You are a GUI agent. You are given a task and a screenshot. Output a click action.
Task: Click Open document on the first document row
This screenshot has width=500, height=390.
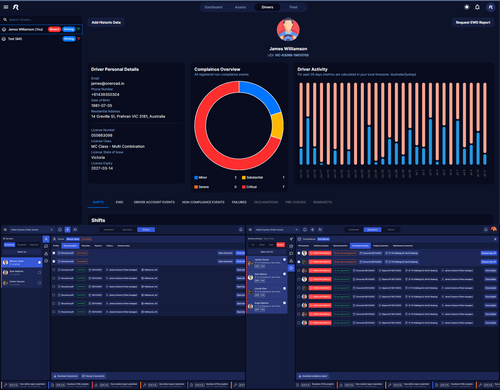[225, 253]
